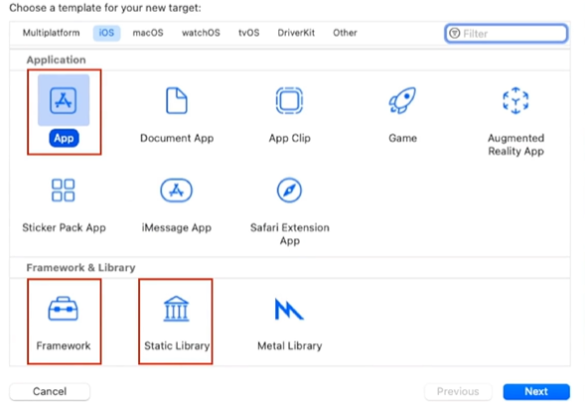Viewport: 585px width, 406px height.
Task: Click the Cancel button
Action: (50, 391)
